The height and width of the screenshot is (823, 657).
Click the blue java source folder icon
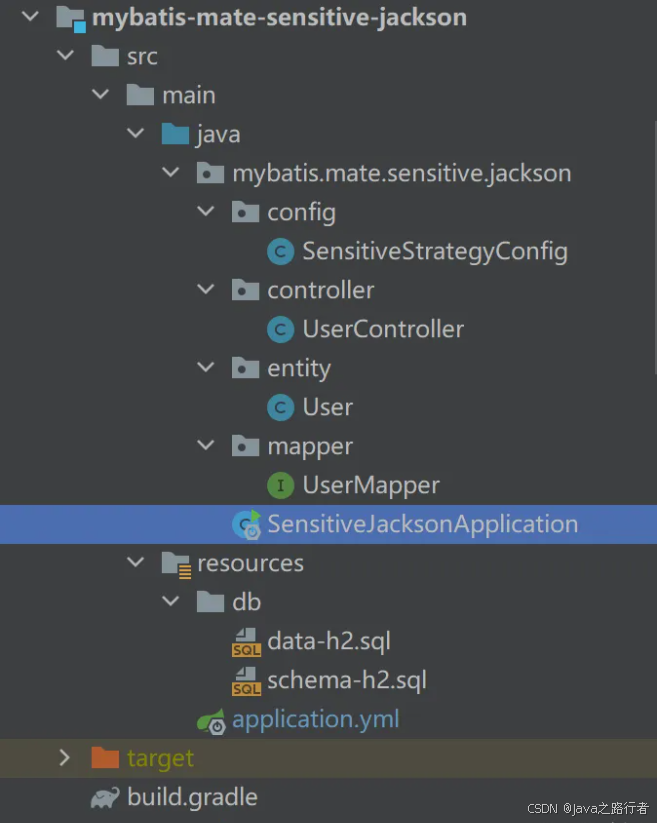[175, 134]
